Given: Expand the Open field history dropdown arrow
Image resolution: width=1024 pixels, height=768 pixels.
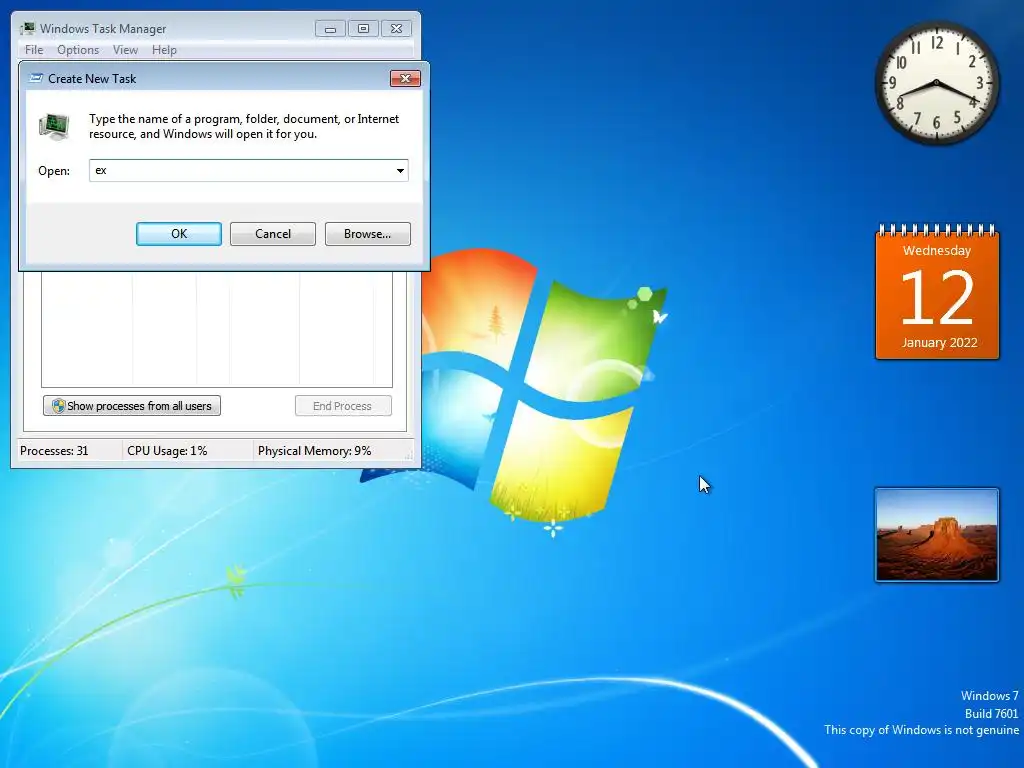Looking at the screenshot, I should pos(400,170).
